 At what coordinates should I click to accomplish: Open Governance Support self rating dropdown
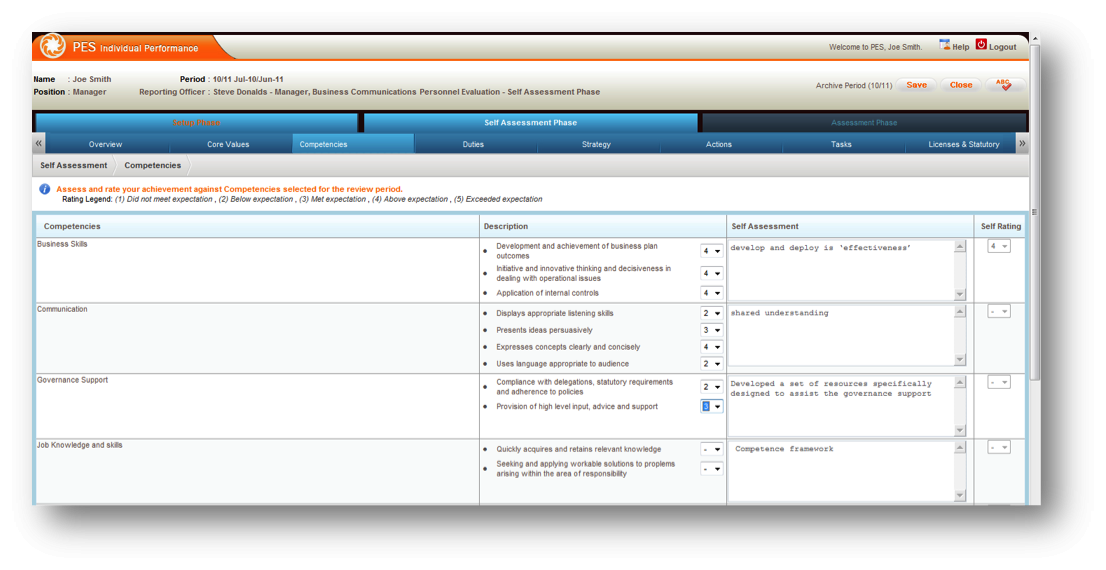click(x=999, y=382)
